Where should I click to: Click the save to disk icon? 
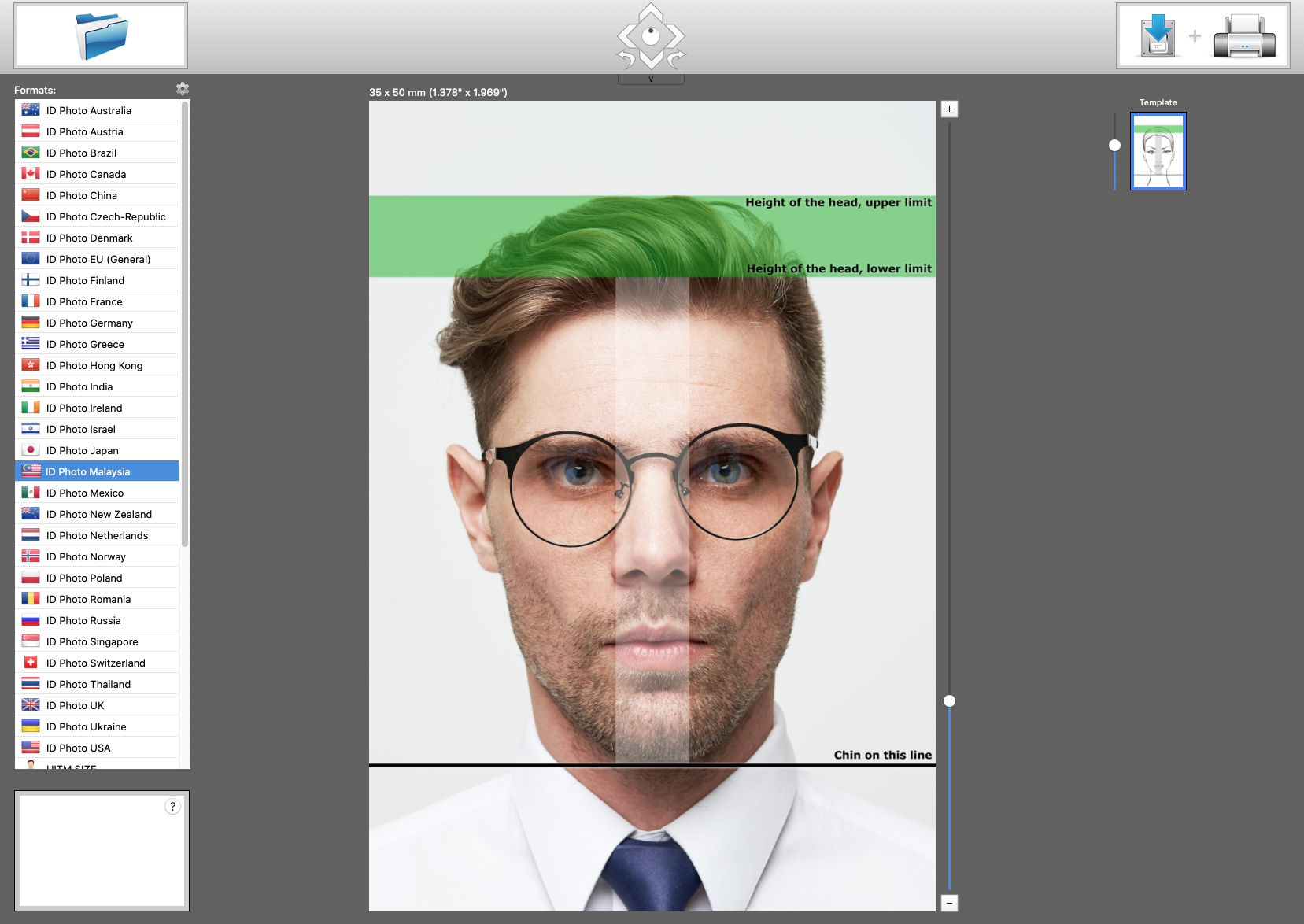tap(1158, 36)
